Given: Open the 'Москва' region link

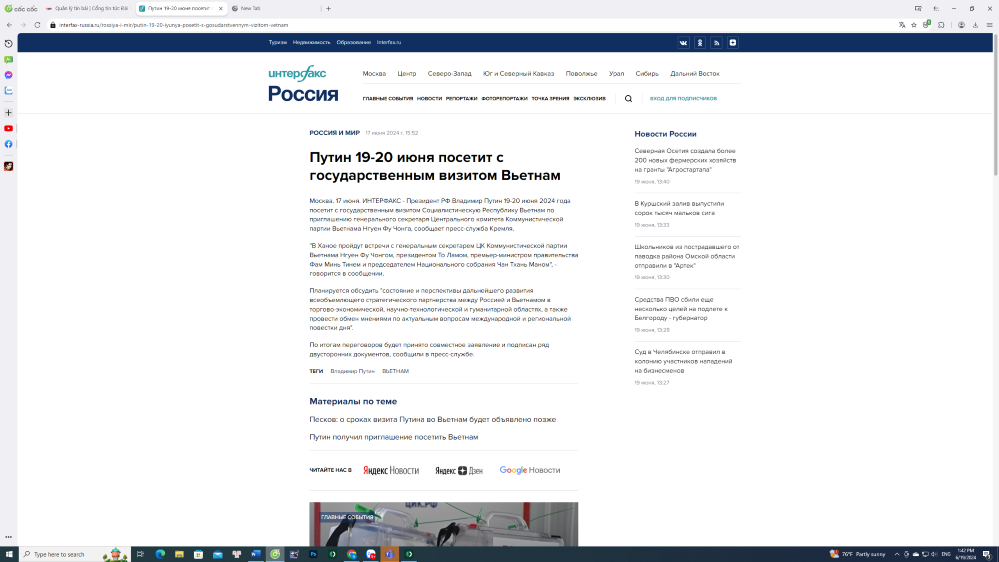Looking at the screenshot, I should pyautogui.click(x=374, y=74).
